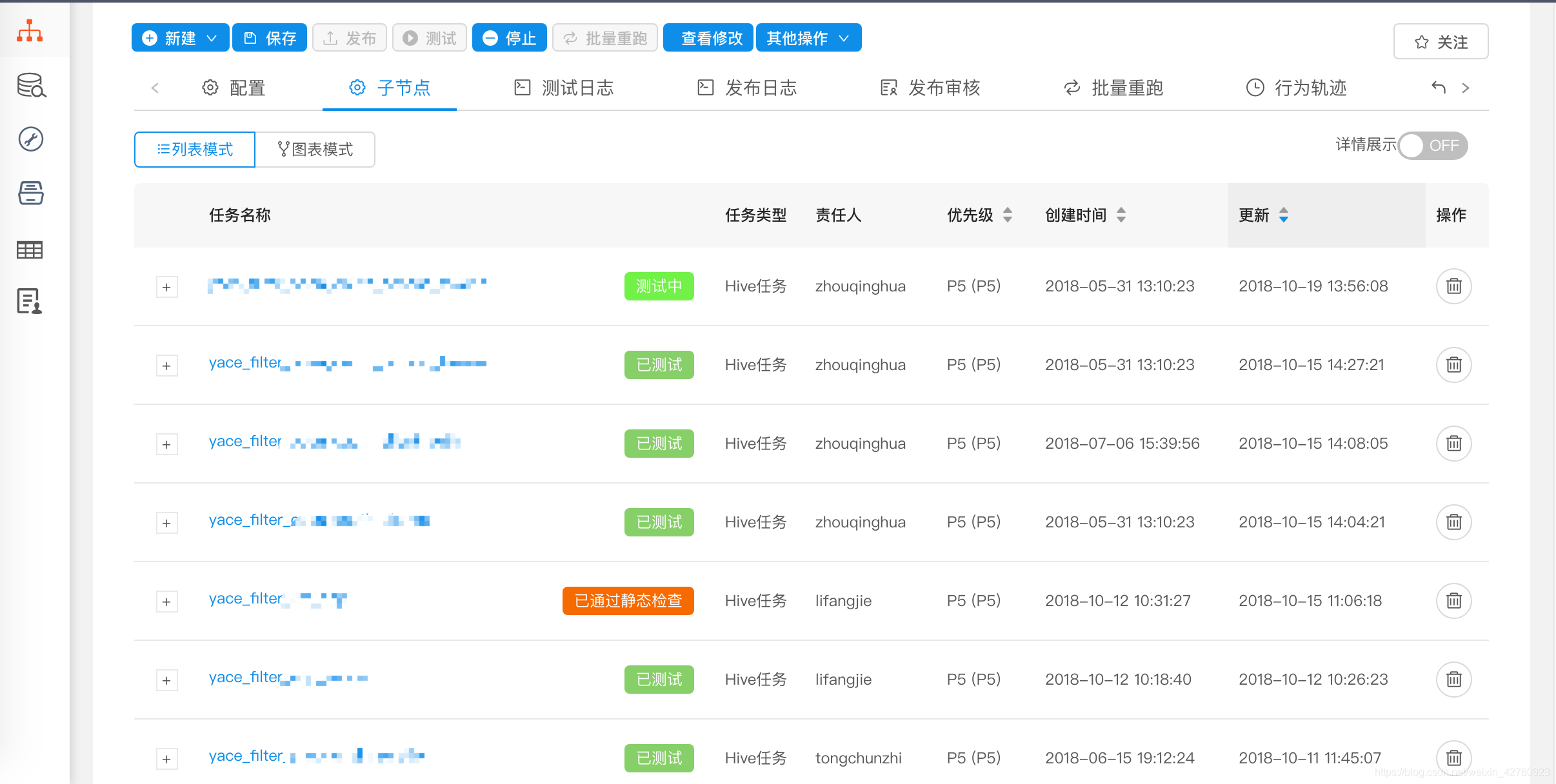Click the 保存 button

270,38
